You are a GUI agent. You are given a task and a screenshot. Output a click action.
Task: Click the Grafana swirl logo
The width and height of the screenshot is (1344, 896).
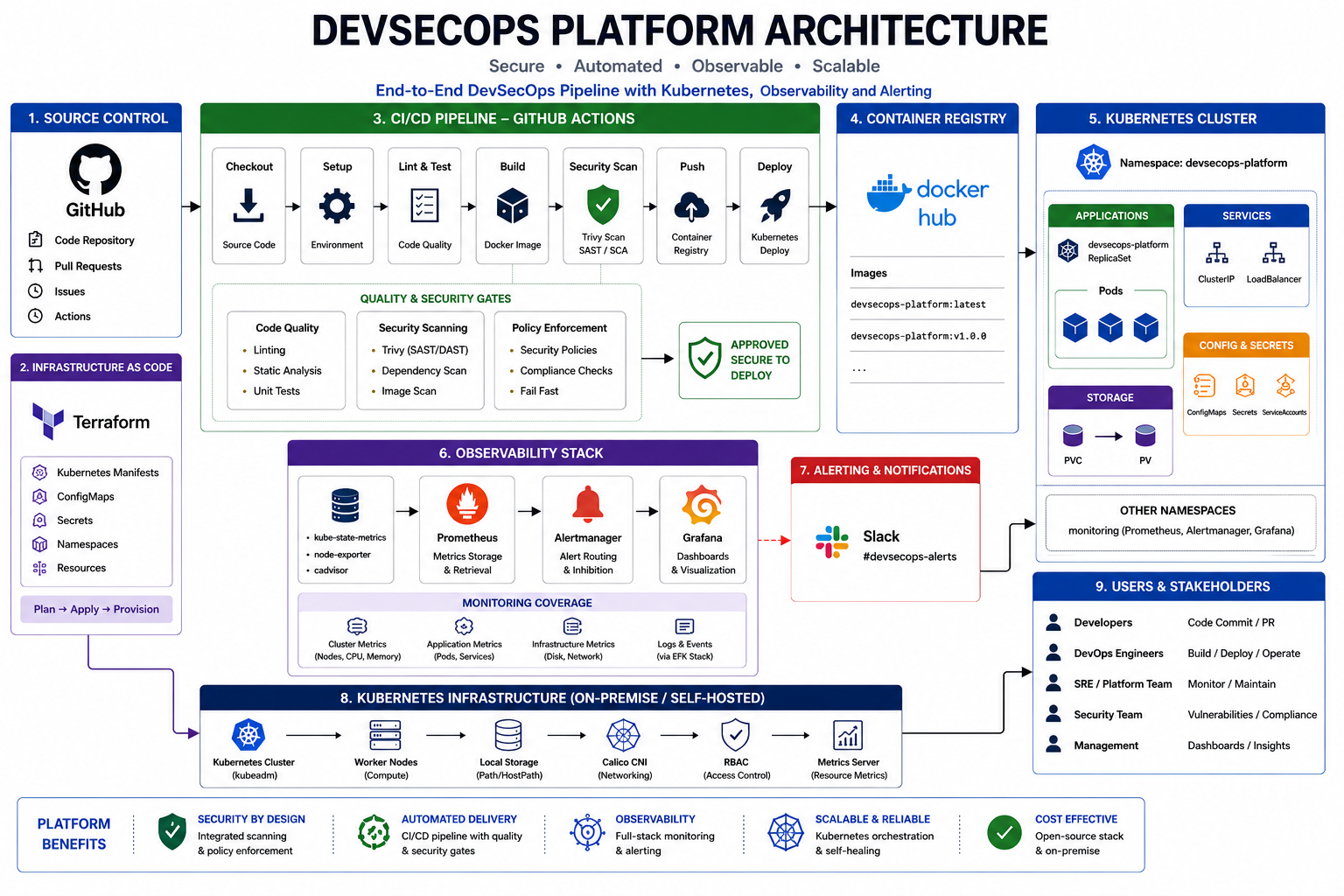703,505
